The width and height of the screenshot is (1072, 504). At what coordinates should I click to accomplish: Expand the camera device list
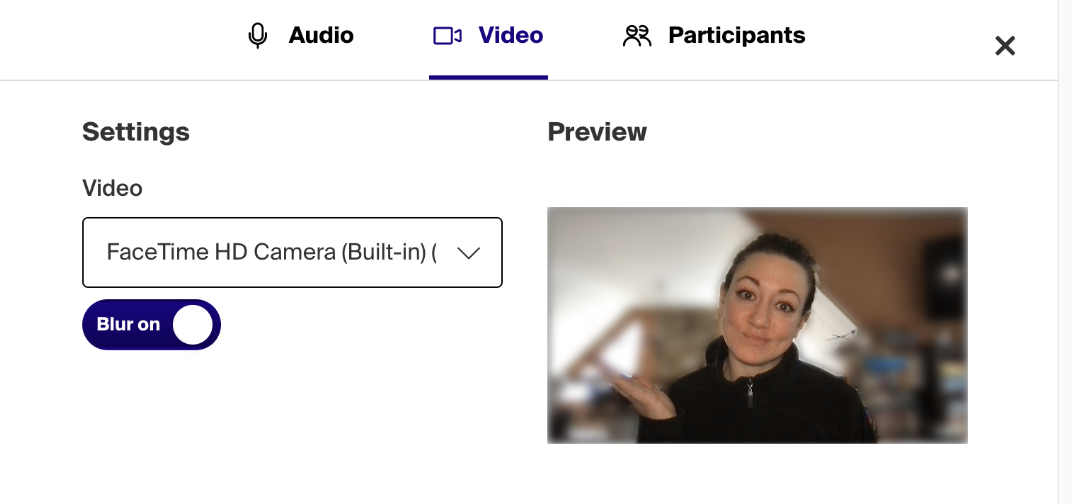click(293, 252)
